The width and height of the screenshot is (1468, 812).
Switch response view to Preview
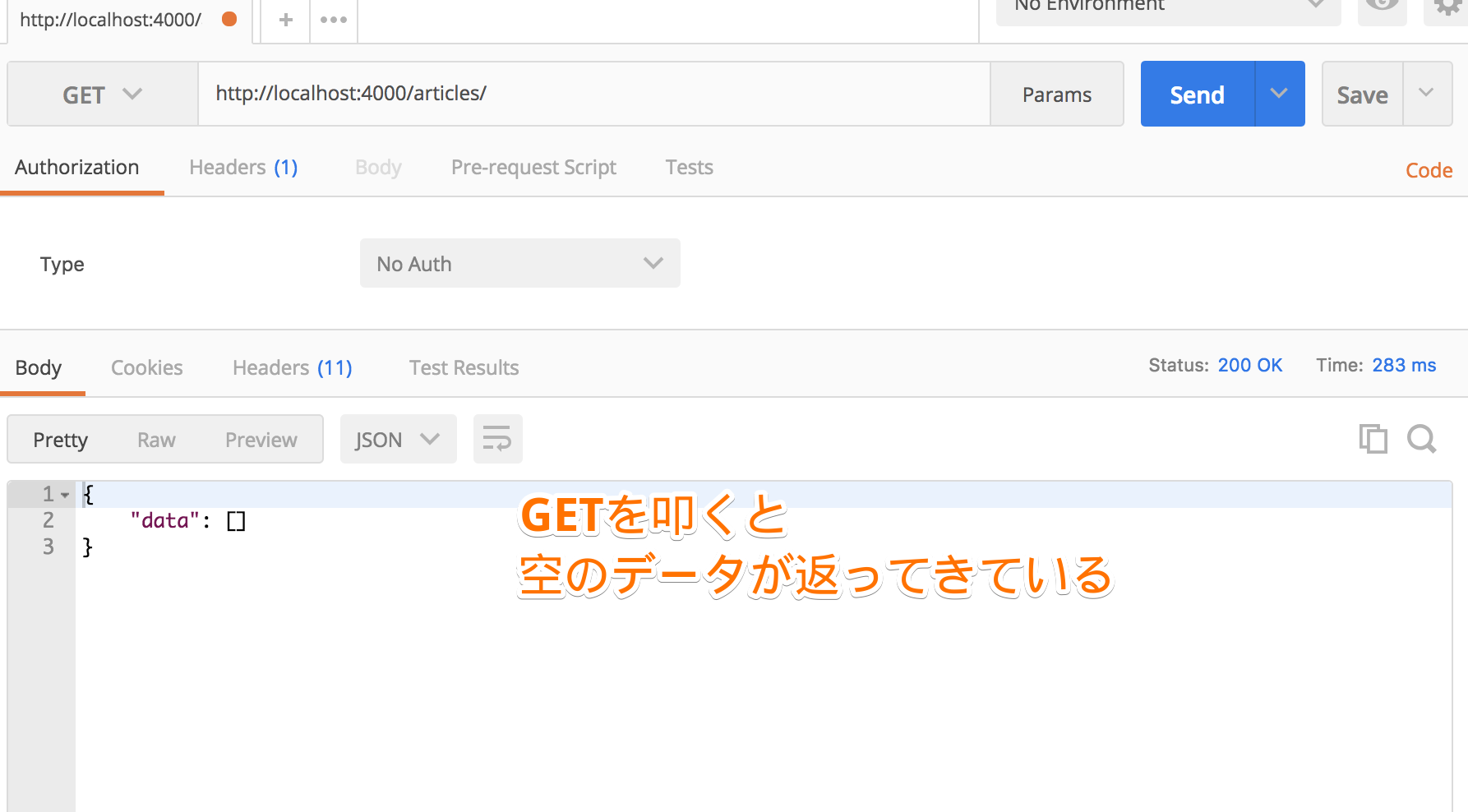261,440
